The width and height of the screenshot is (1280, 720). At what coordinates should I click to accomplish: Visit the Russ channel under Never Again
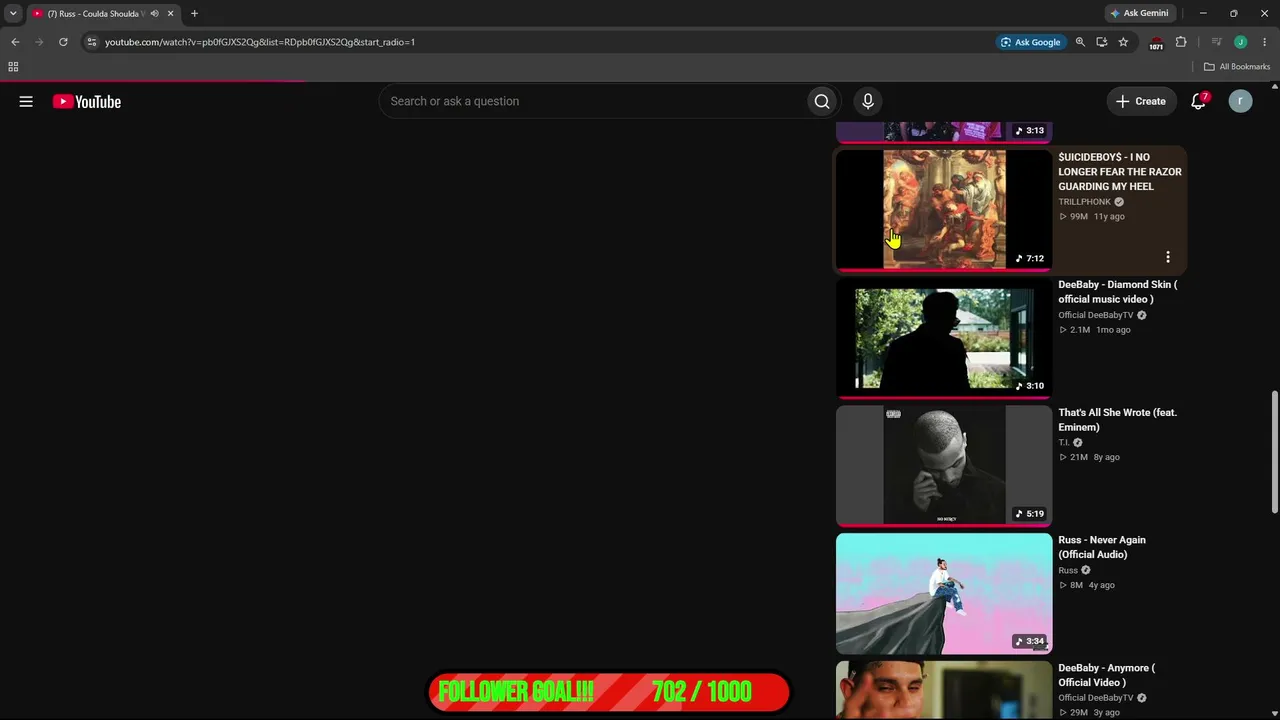[x=1068, y=570]
